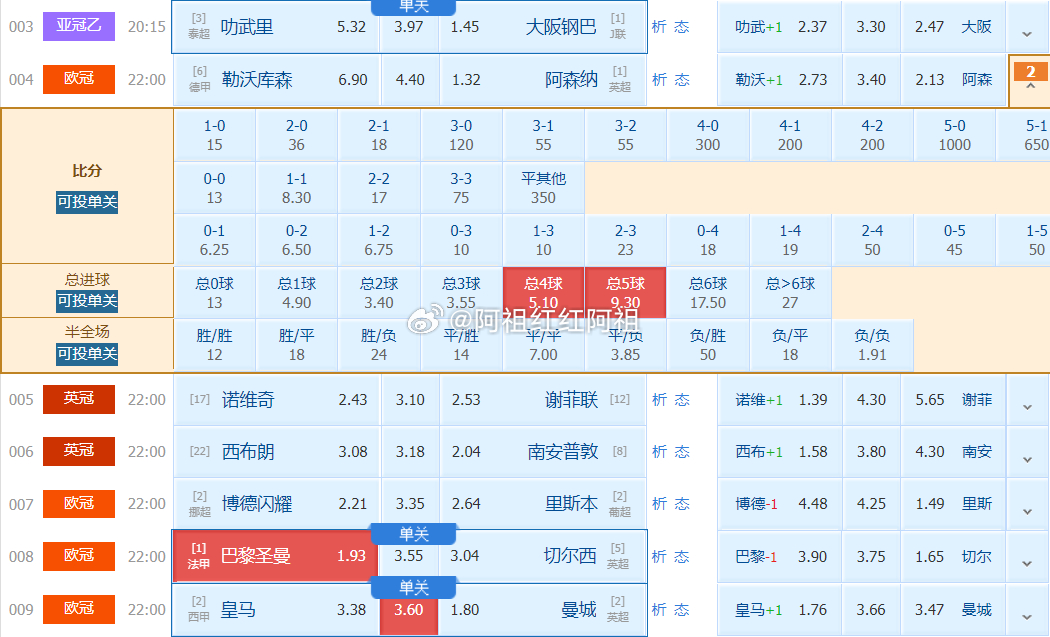Click the 态 icon for the 里斯本 match
Screen dimensions: 1050x637
[x=683, y=503]
